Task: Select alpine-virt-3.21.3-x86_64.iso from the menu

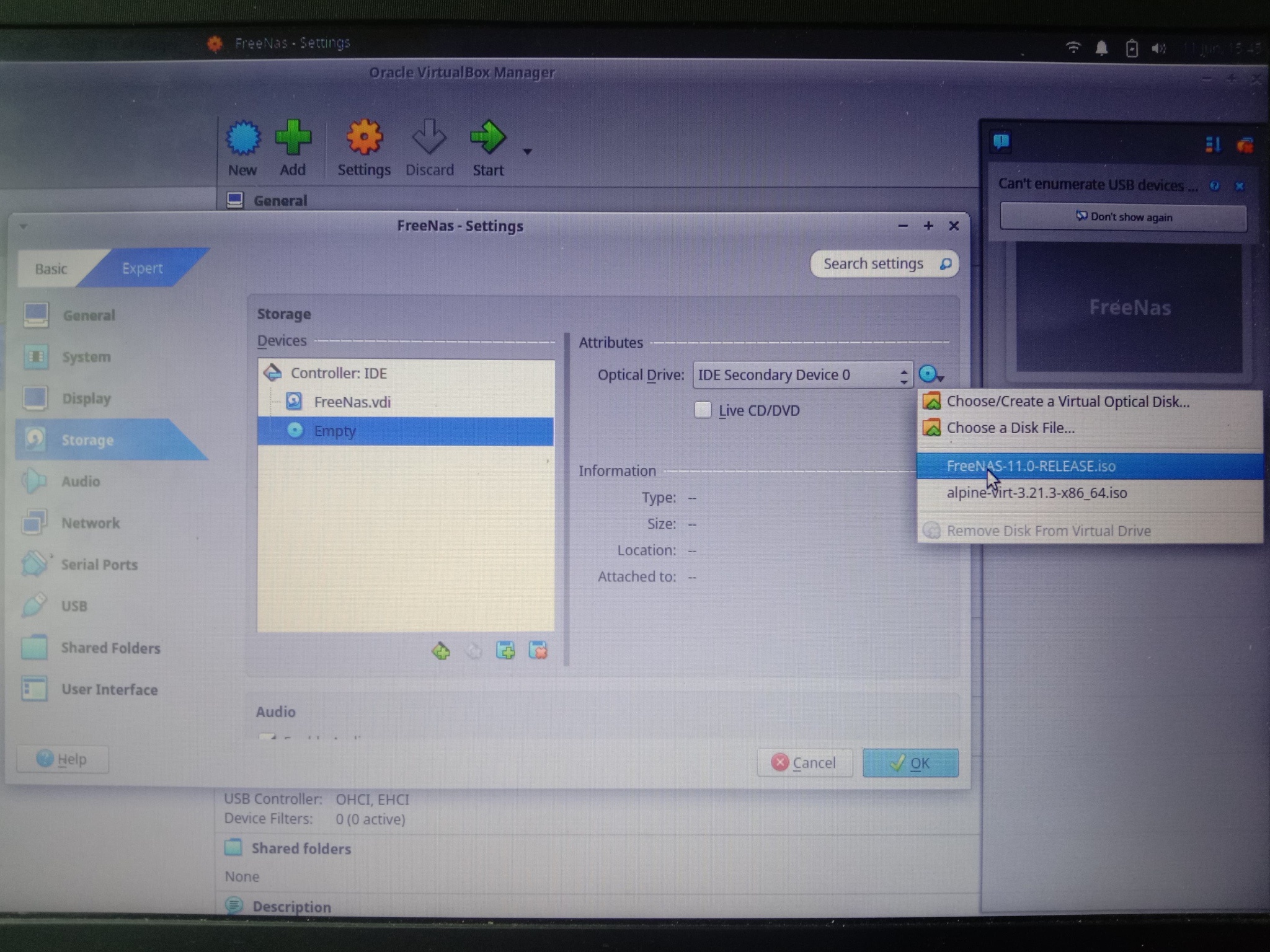Action: [1090, 493]
